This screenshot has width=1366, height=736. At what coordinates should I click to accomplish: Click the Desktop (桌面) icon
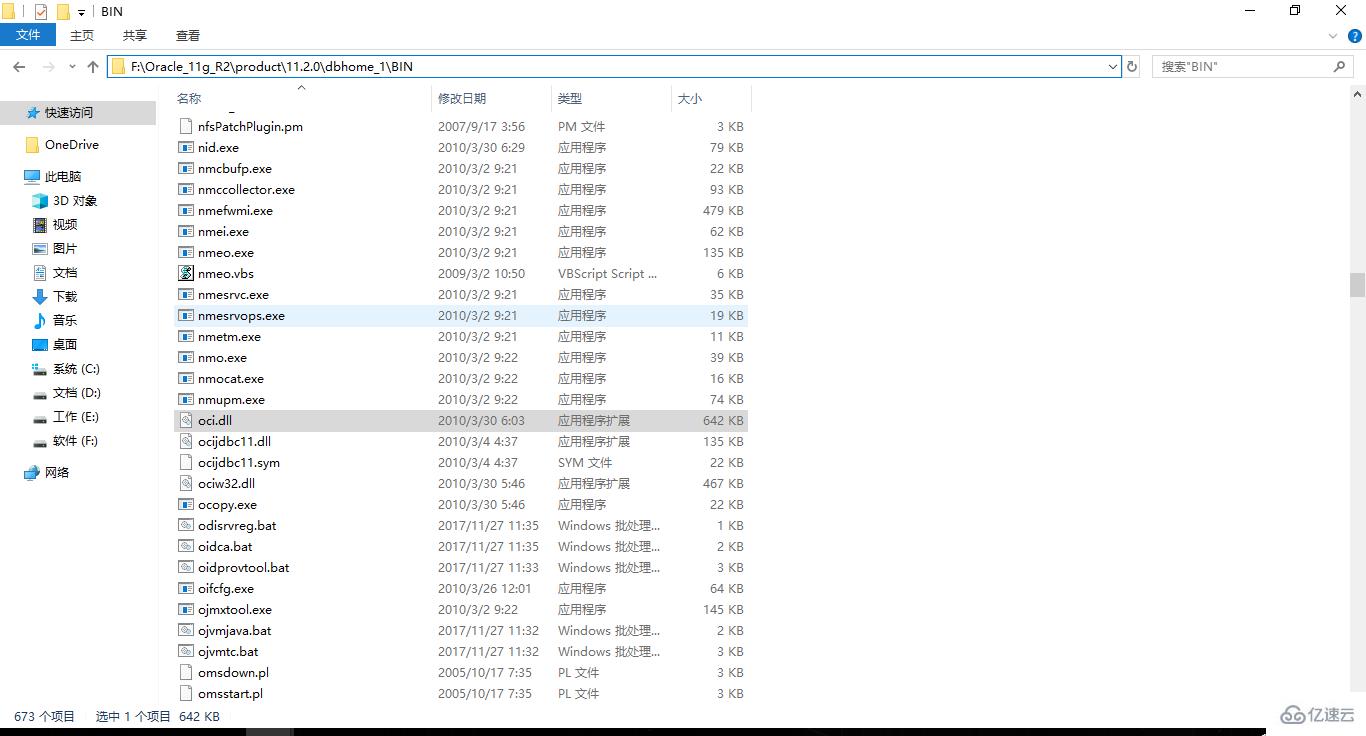40,345
